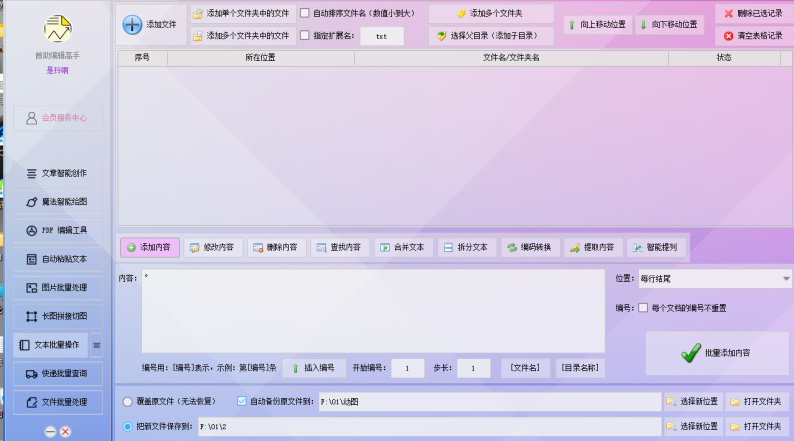Clear the table with 清空表格记录

755,35
